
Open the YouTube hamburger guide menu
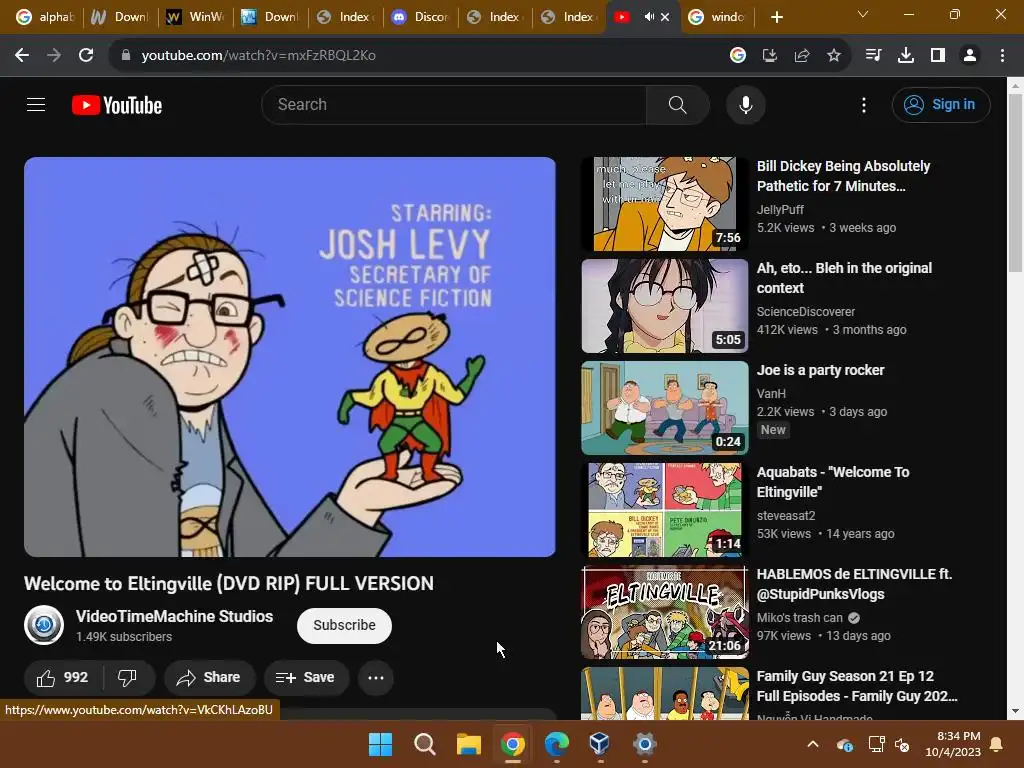point(36,104)
